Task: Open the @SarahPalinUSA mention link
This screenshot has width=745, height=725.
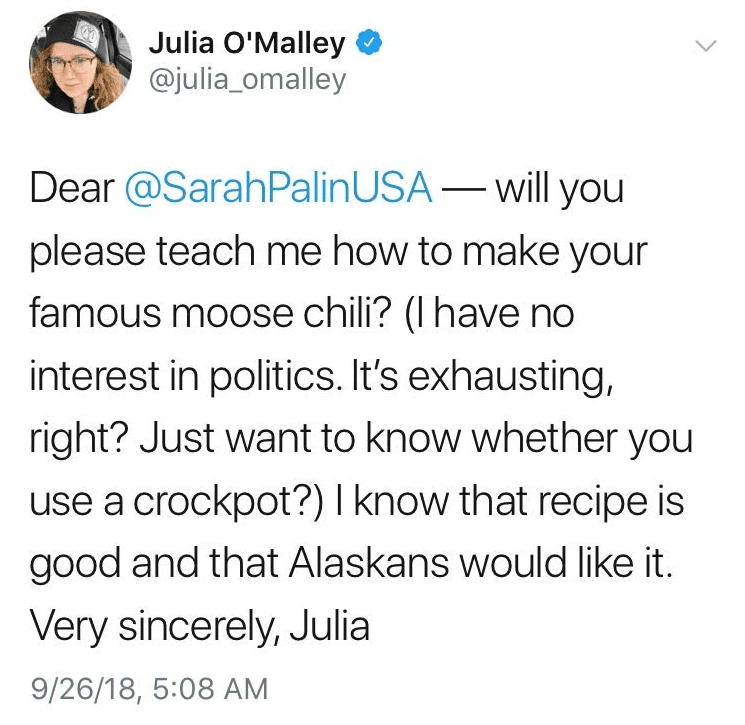Action: 278,188
